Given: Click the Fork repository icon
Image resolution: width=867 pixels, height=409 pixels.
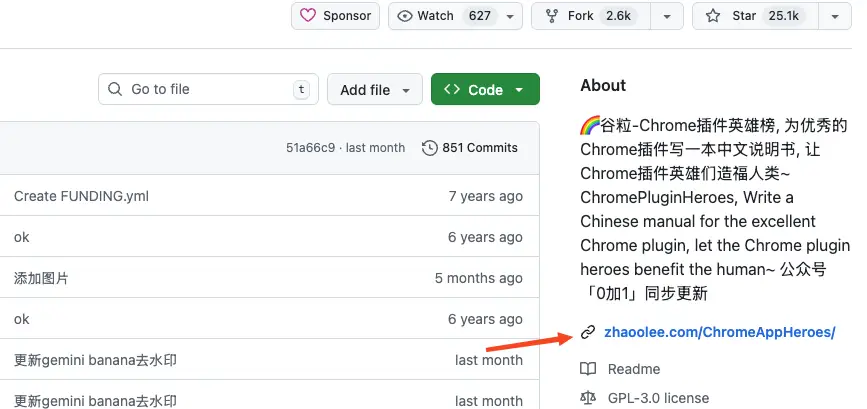Looking at the screenshot, I should click(552, 16).
